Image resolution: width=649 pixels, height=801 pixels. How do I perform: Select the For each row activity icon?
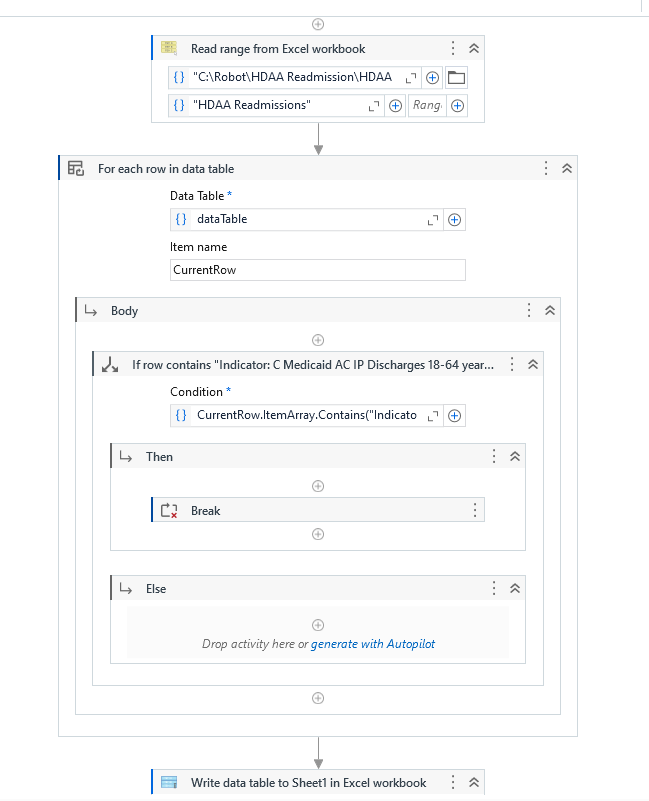(x=75, y=168)
